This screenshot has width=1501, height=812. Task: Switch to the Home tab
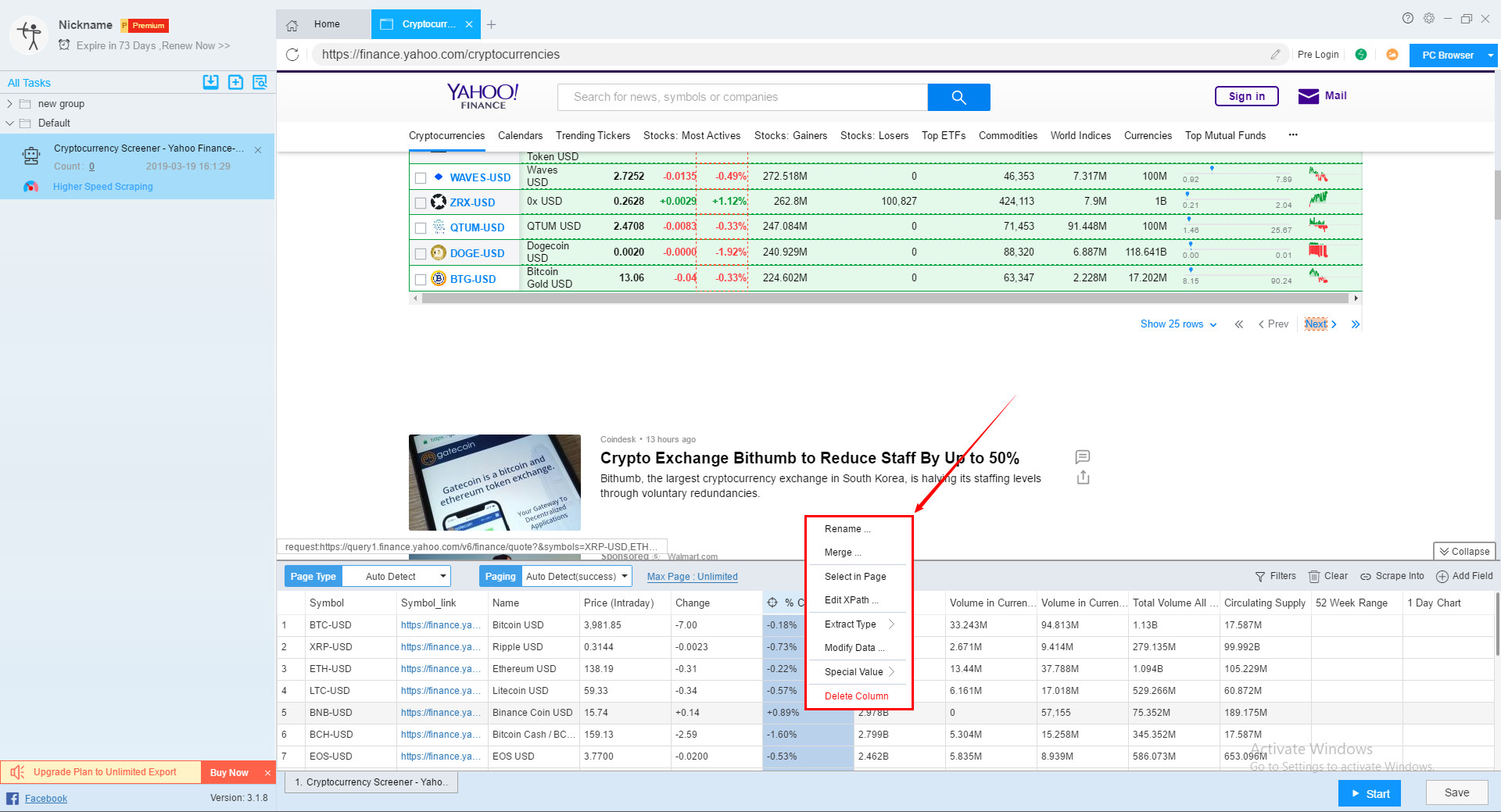tap(324, 24)
